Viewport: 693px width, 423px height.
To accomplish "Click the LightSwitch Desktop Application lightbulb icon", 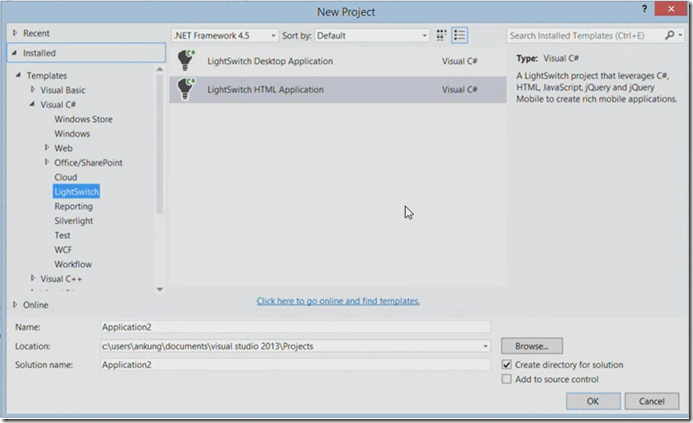I will tap(186, 60).
